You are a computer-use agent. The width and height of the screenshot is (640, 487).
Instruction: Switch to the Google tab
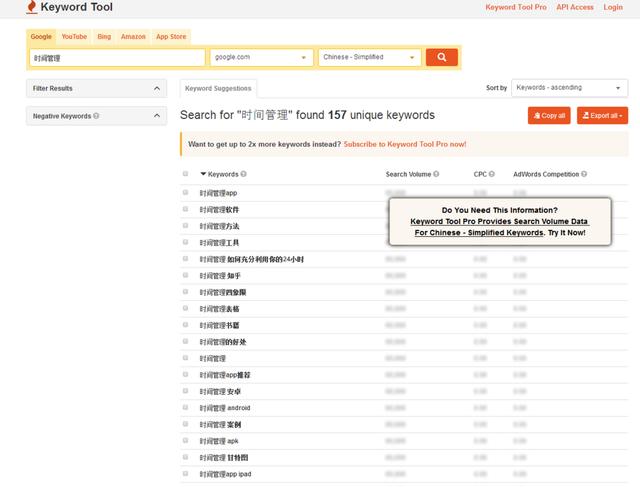pyautogui.click(x=41, y=37)
